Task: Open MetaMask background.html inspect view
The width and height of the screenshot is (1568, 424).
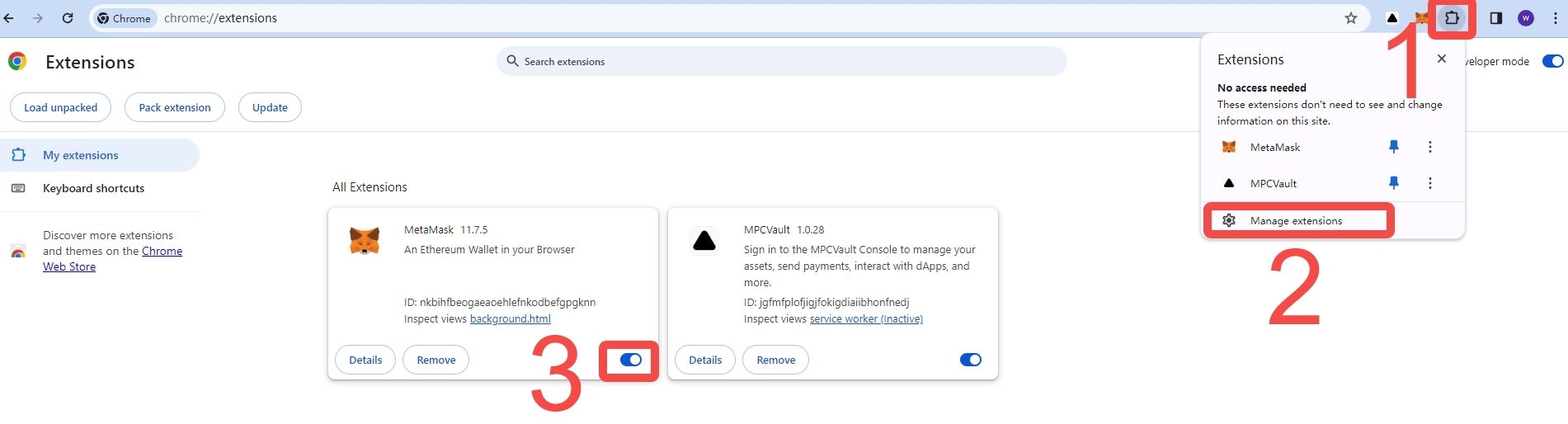Action: click(x=511, y=319)
